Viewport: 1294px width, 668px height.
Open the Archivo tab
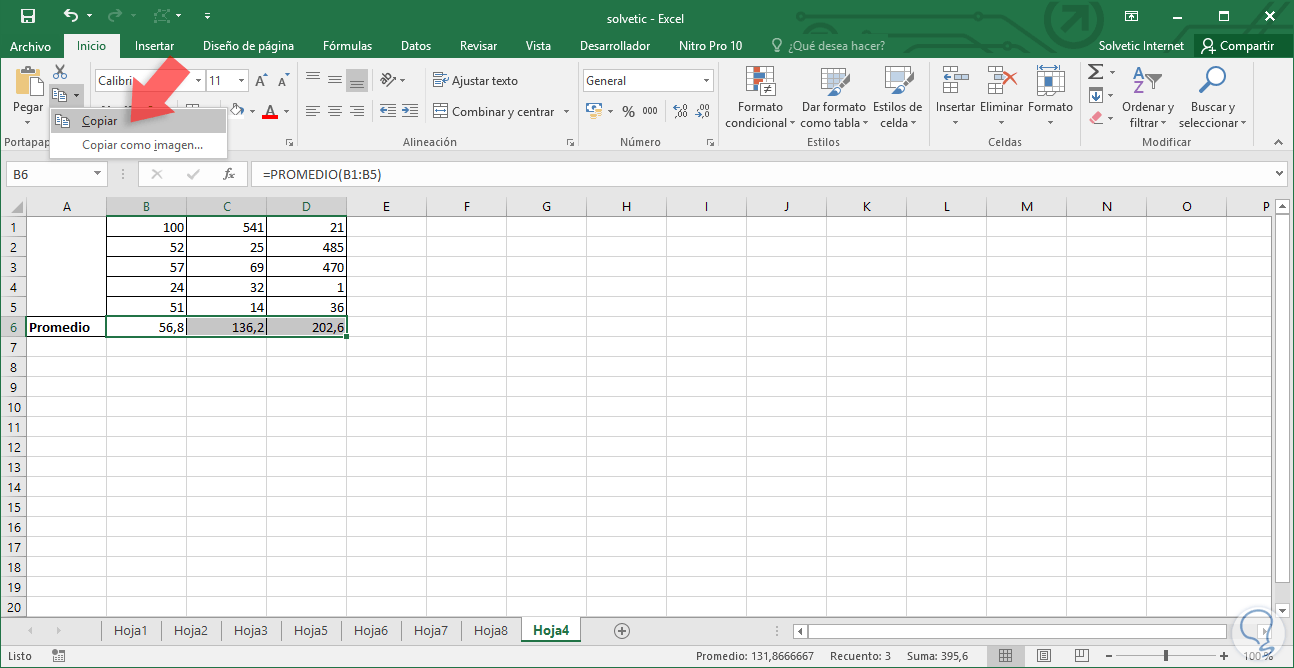30,46
